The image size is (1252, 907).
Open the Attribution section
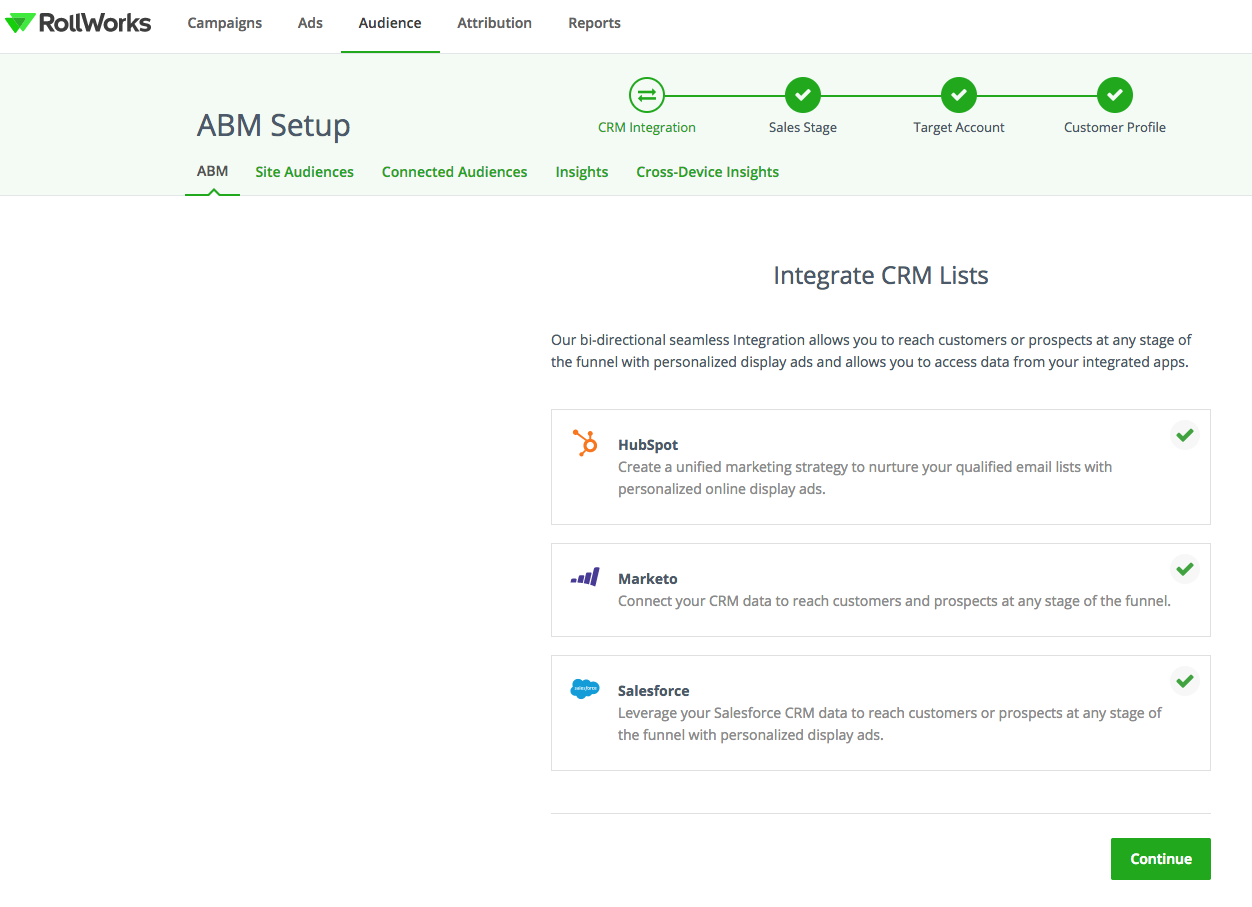[x=494, y=22]
